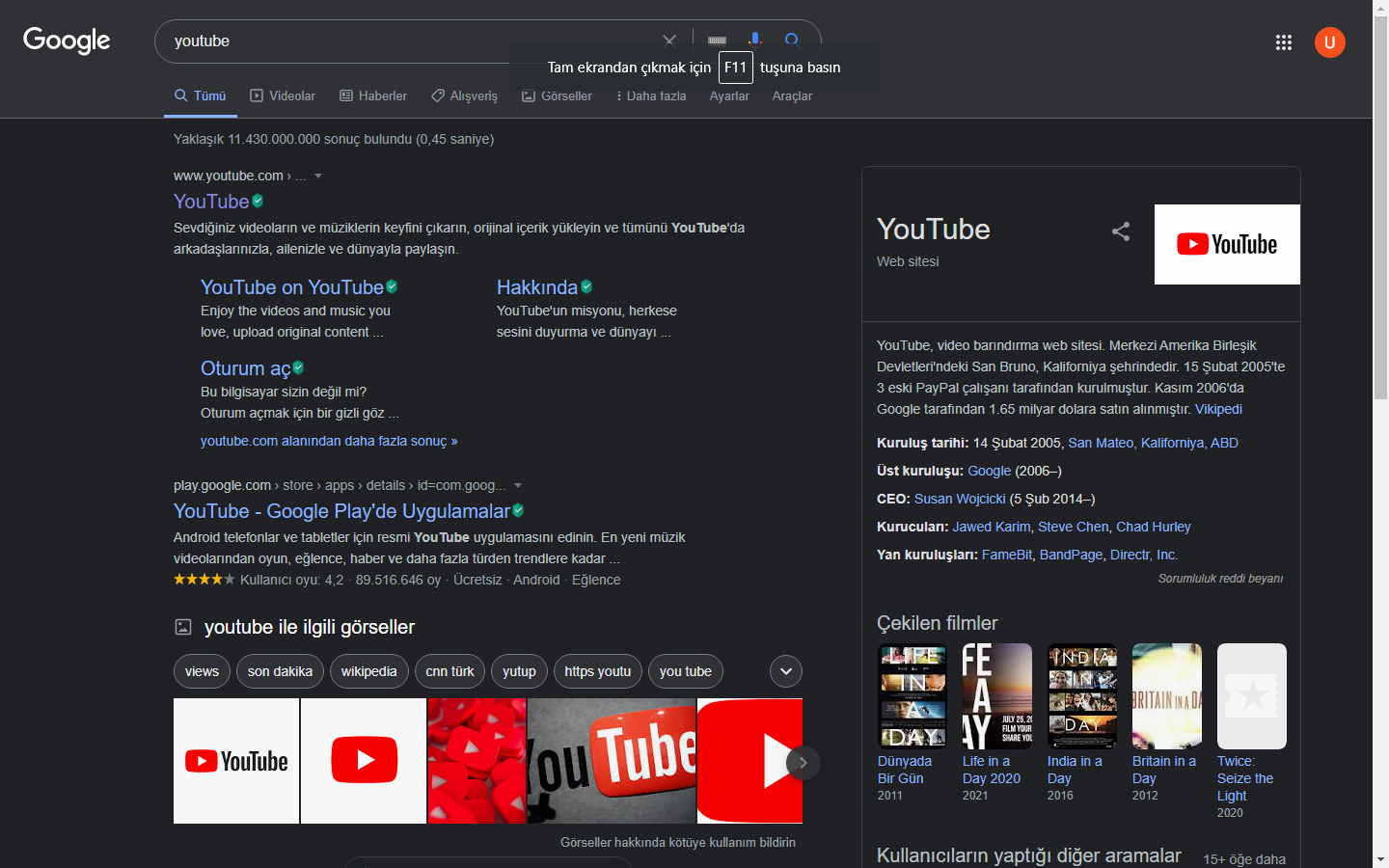Click the image icon beside görseller heading
Viewport: 1389px width, 868px height.
(x=183, y=627)
